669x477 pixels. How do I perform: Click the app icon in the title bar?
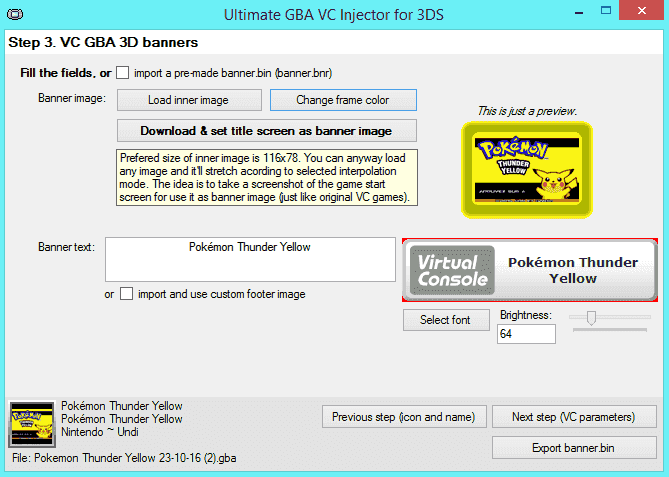[15, 15]
